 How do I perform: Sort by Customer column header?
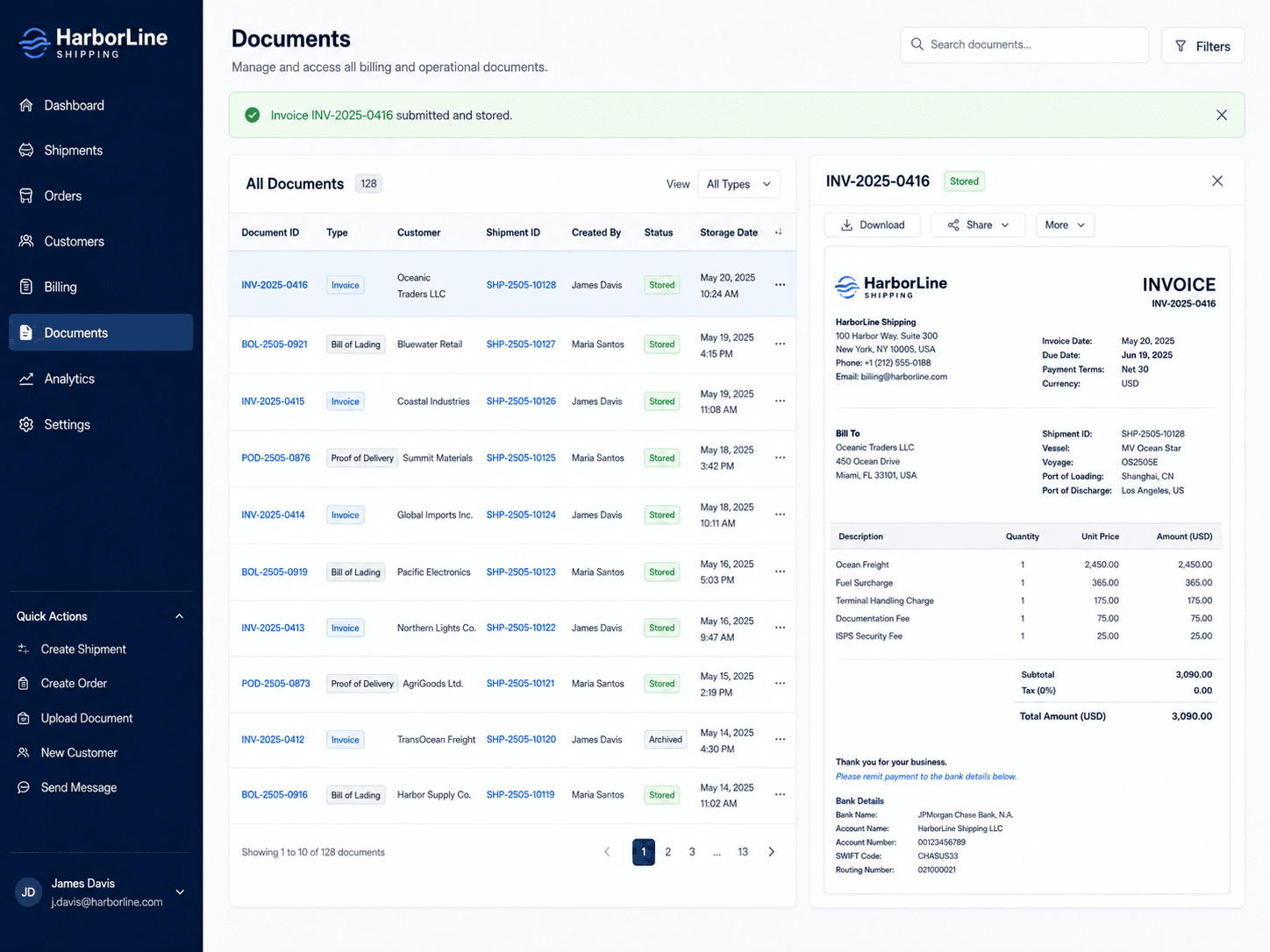pyautogui.click(x=418, y=233)
